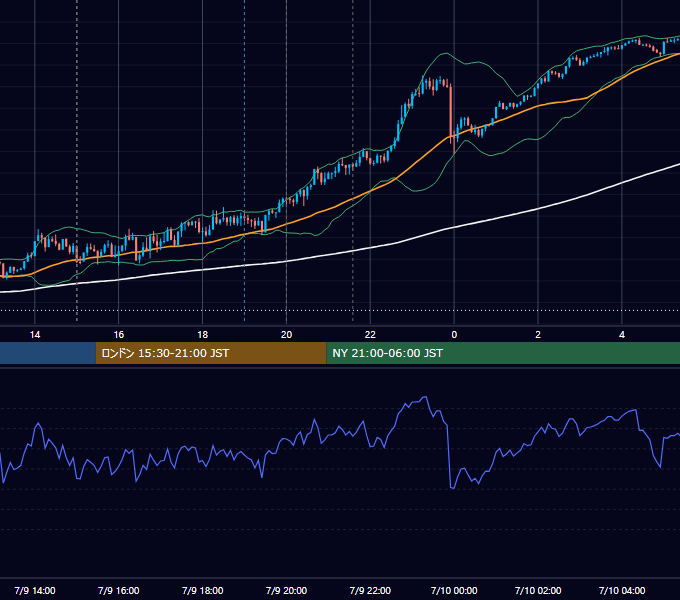680x600 pixels.
Task: Click the NY 21:00-06:00 JST session bar
Action: tap(503, 353)
